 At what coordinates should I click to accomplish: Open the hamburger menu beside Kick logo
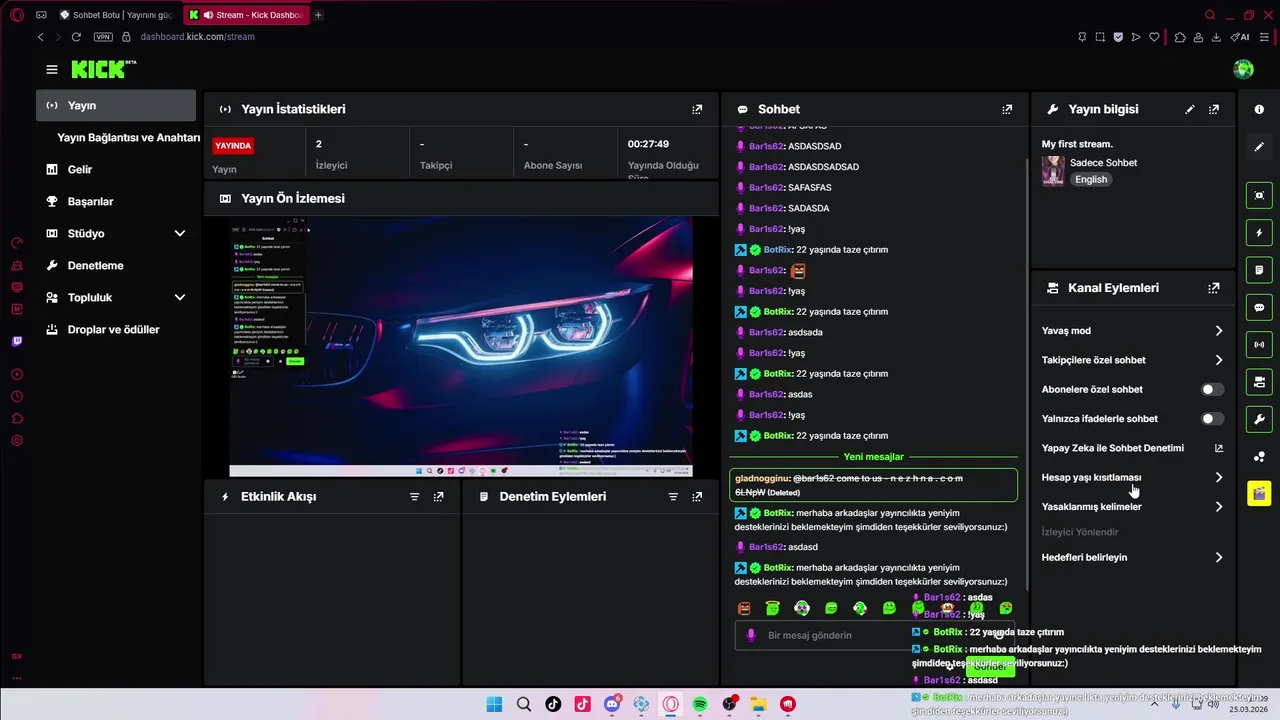52,69
